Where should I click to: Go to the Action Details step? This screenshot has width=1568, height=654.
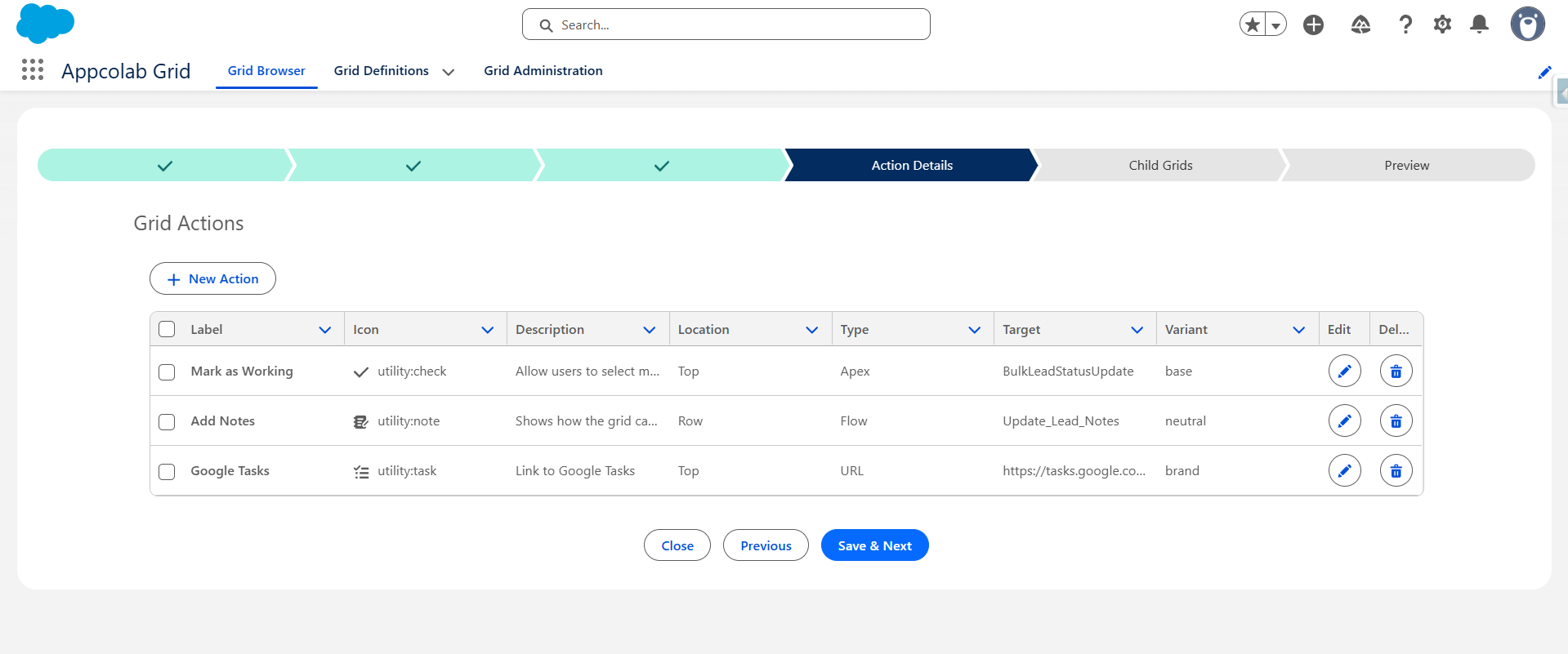[912, 165]
